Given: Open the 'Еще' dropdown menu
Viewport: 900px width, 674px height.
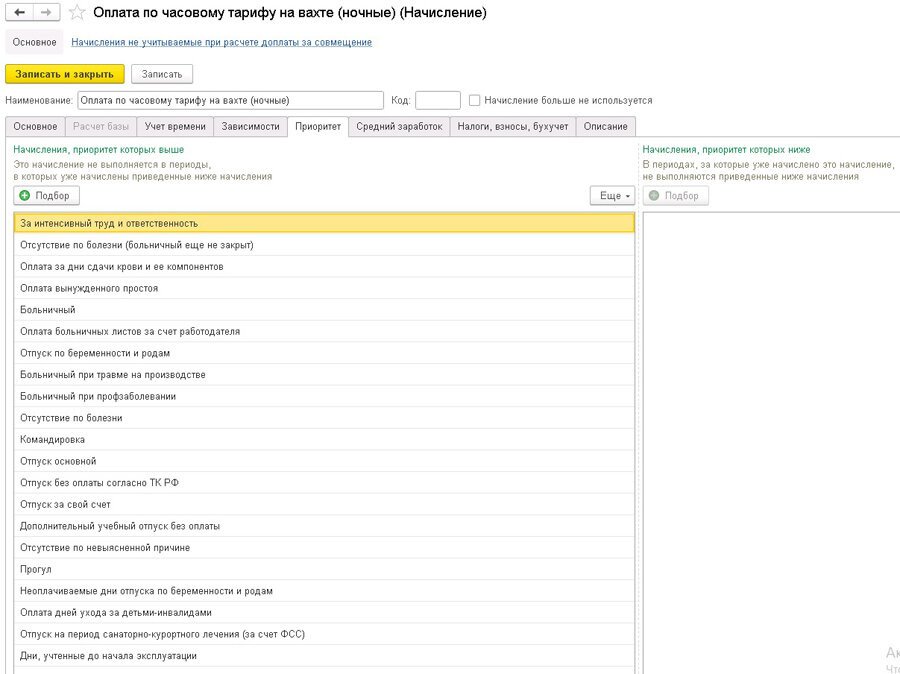Looking at the screenshot, I should tap(612, 196).
